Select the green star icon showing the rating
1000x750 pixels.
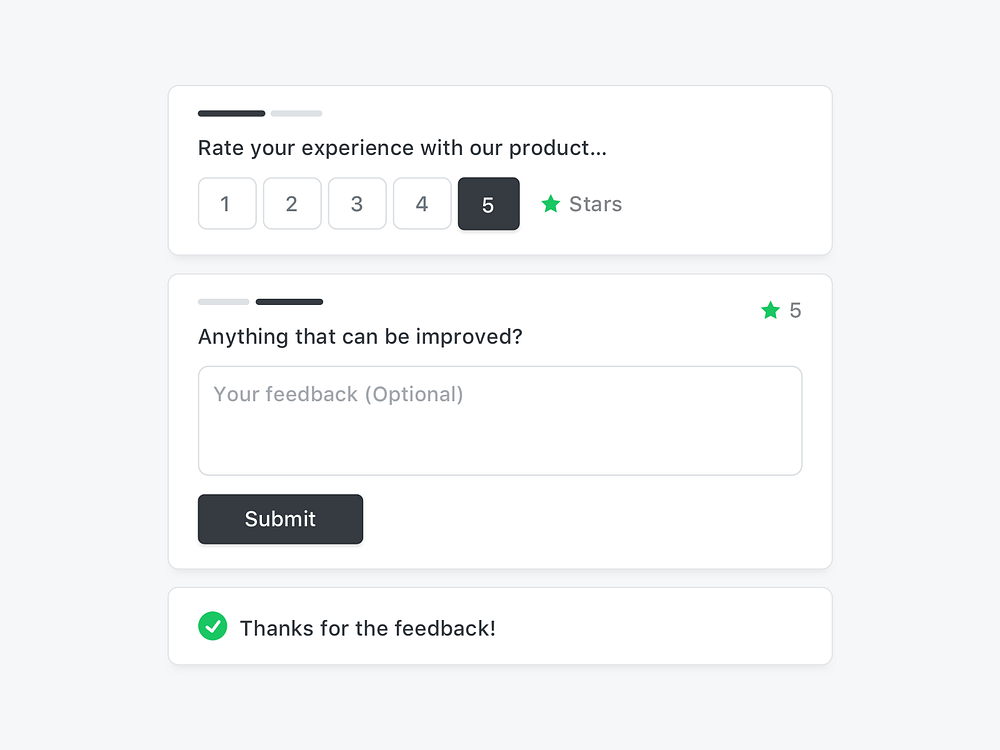click(769, 310)
